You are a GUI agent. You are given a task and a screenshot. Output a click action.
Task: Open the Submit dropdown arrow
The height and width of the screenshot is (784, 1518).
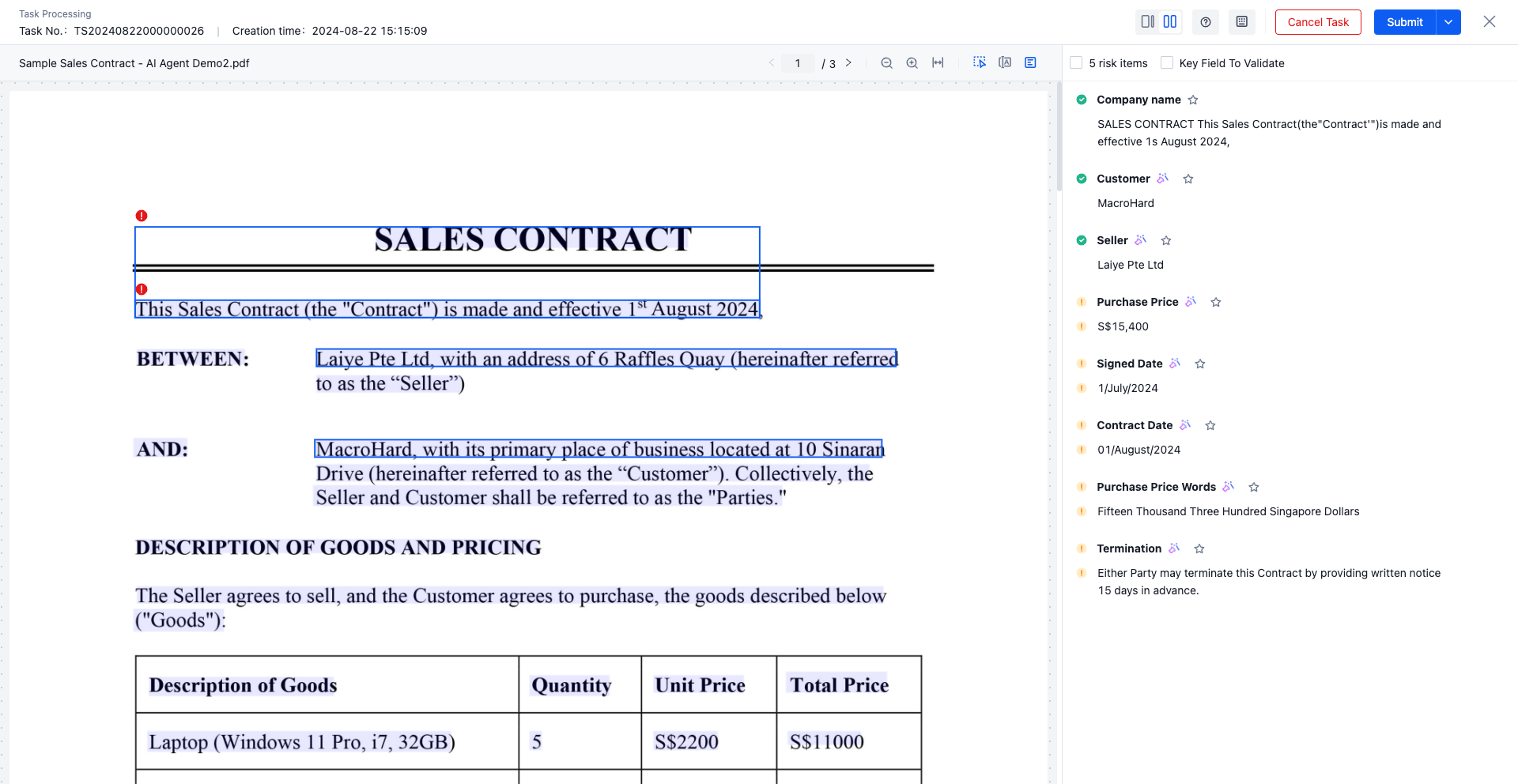(1448, 22)
